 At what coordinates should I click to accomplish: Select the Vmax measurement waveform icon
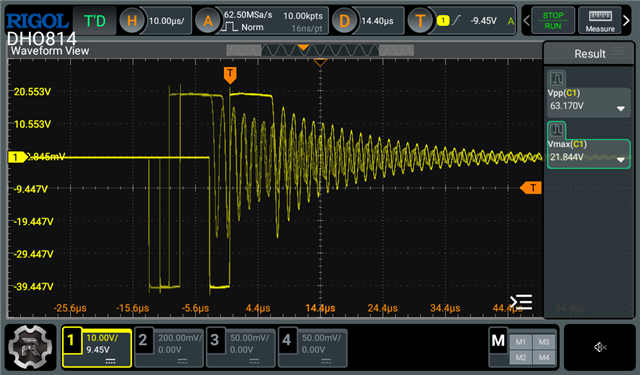coord(556,131)
